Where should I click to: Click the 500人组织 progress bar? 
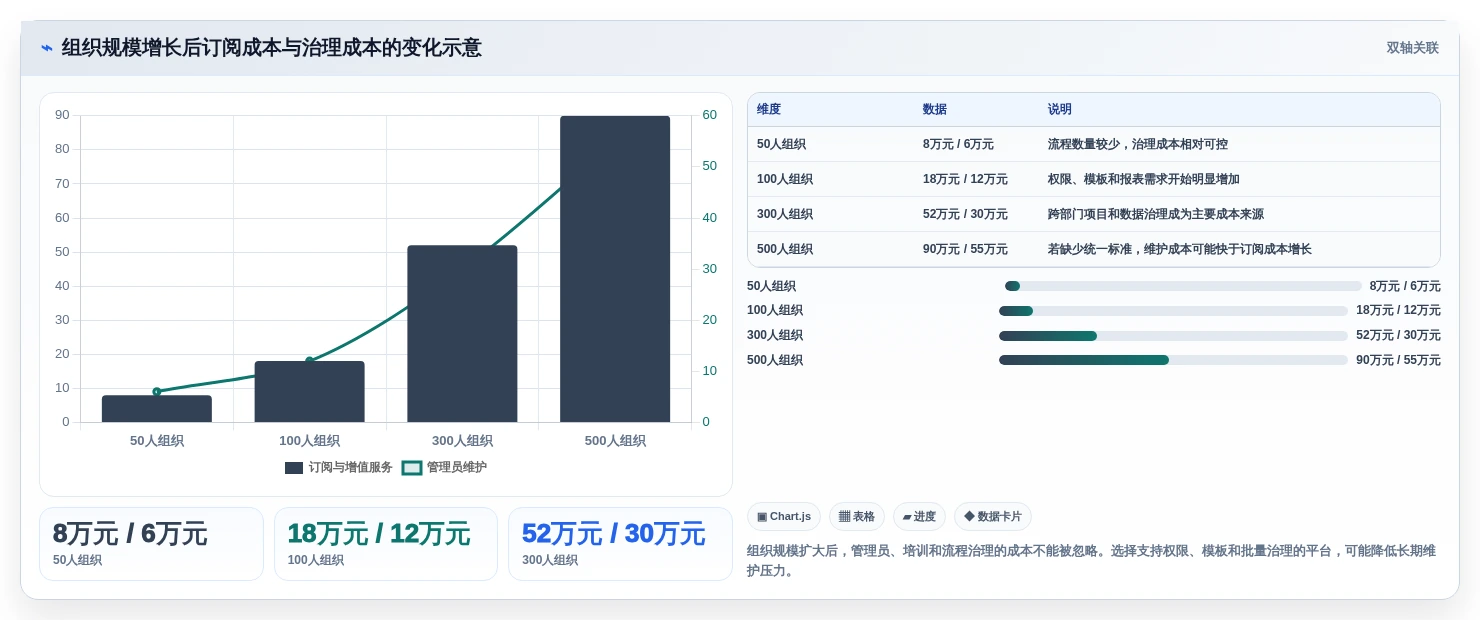point(1173,360)
